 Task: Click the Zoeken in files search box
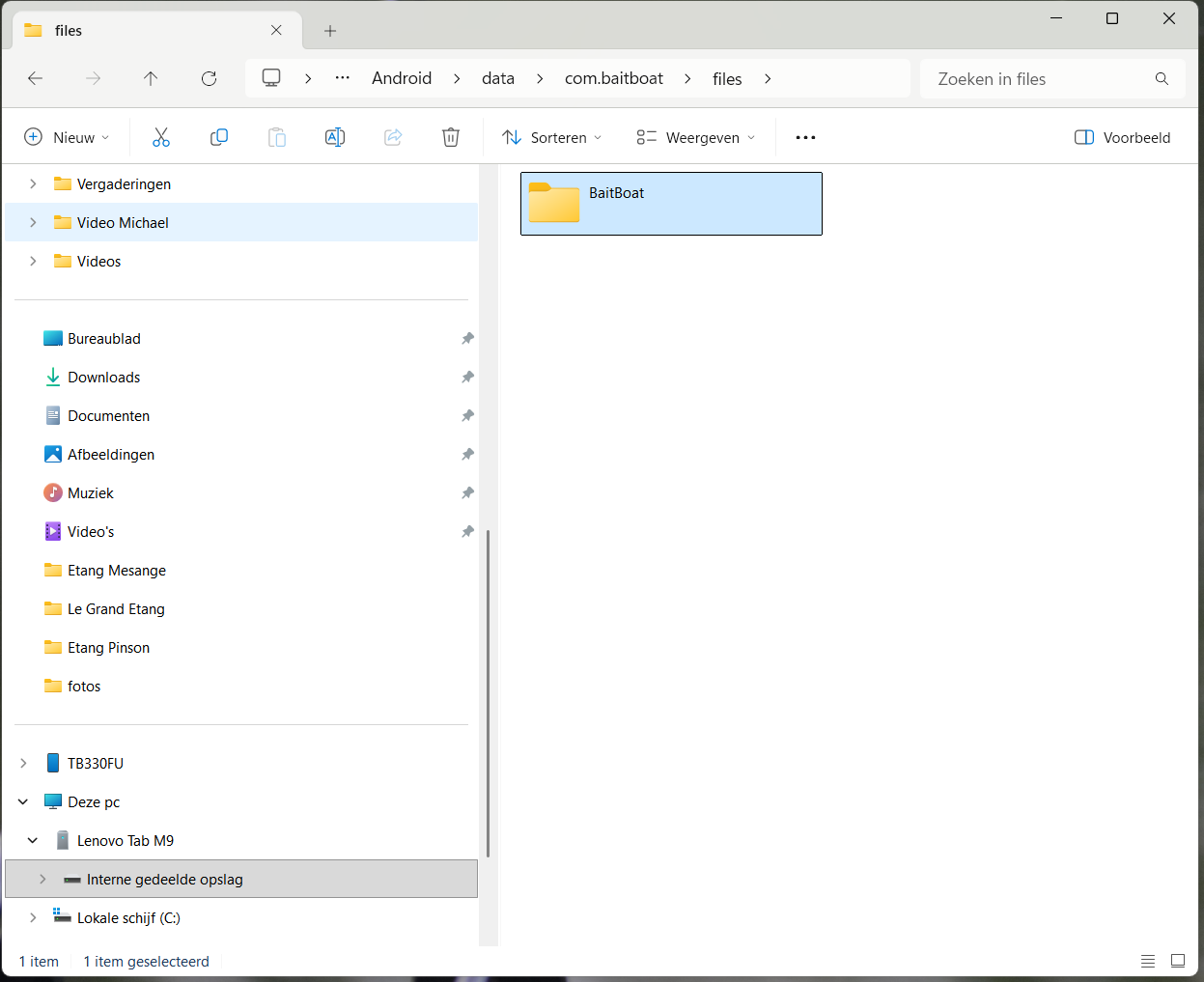(1038, 79)
